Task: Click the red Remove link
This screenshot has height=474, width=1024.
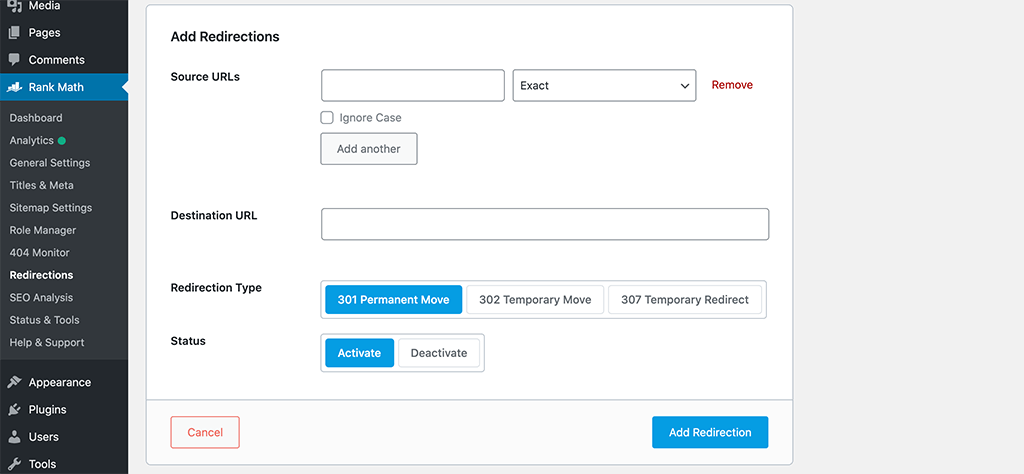Action: (x=732, y=86)
